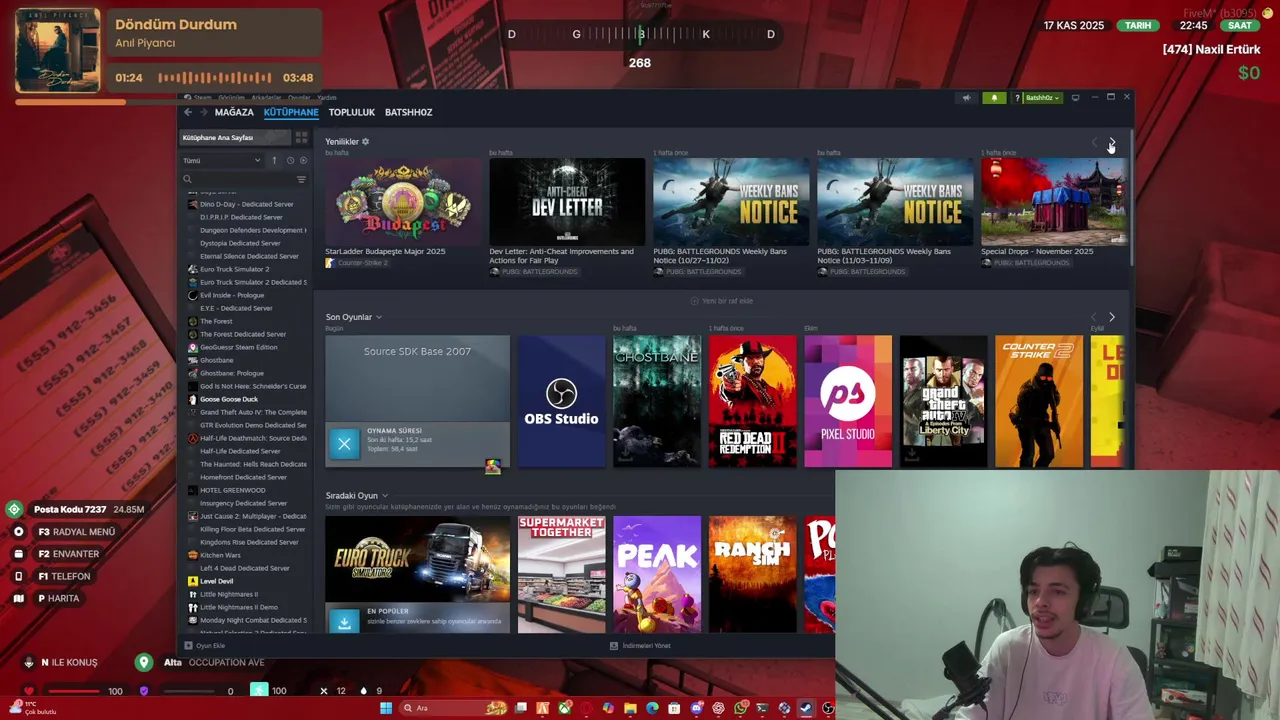Image resolution: width=1280 pixels, height=720 pixels.
Task: Click the library search input field
Action: tap(244, 180)
